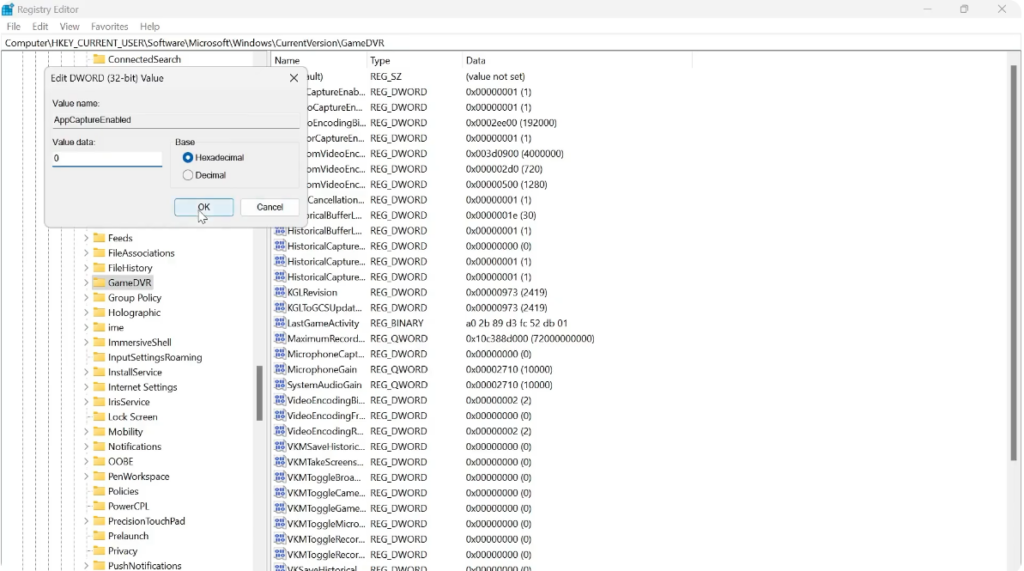Expand the FileHistory tree node

click(86, 268)
